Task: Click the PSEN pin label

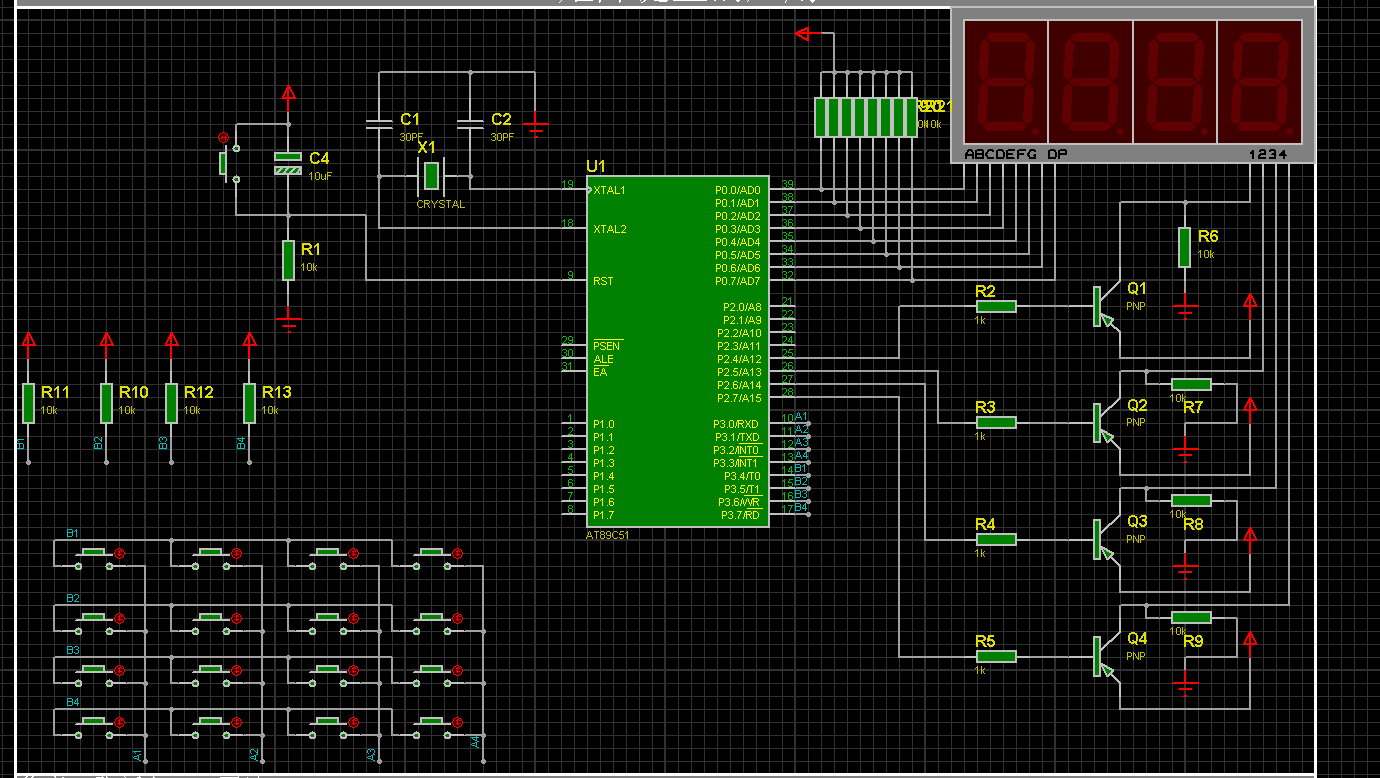Action: pos(607,346)
